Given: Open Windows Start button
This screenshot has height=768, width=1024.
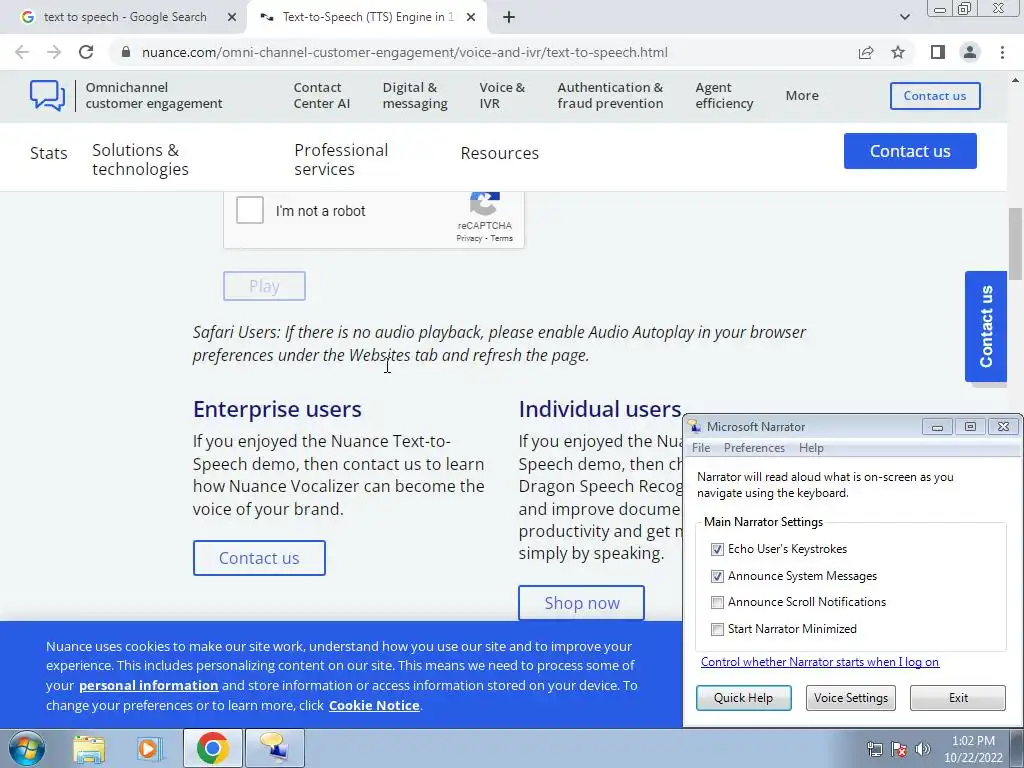Looking at the screenshot, I should (x=26, y=748).
